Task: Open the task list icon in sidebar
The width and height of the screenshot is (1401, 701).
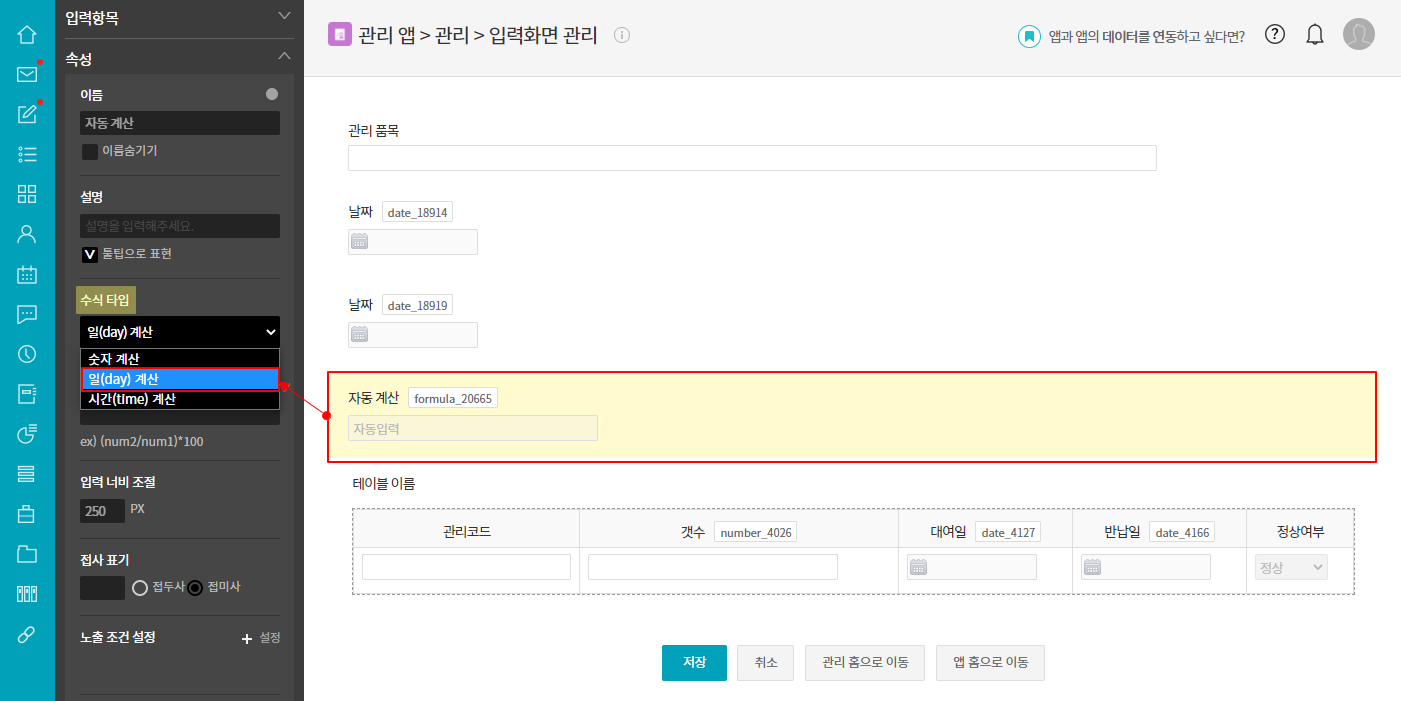Action: [27, 154]
